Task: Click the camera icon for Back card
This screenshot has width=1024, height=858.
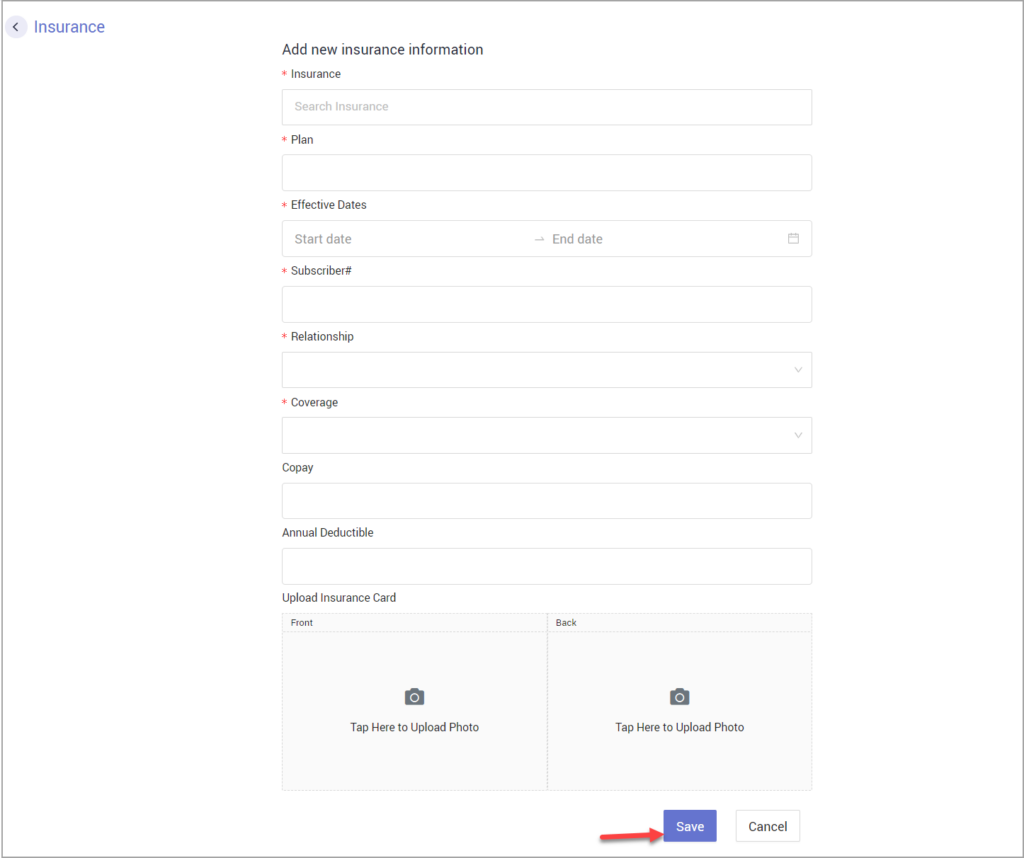Action: 679,697
